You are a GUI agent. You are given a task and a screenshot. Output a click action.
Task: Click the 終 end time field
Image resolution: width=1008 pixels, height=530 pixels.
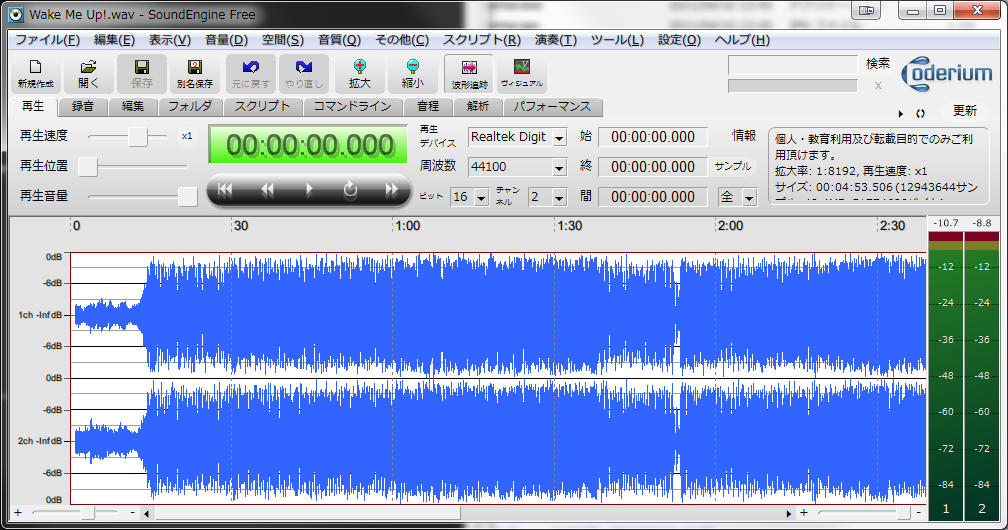coord(652,167)
